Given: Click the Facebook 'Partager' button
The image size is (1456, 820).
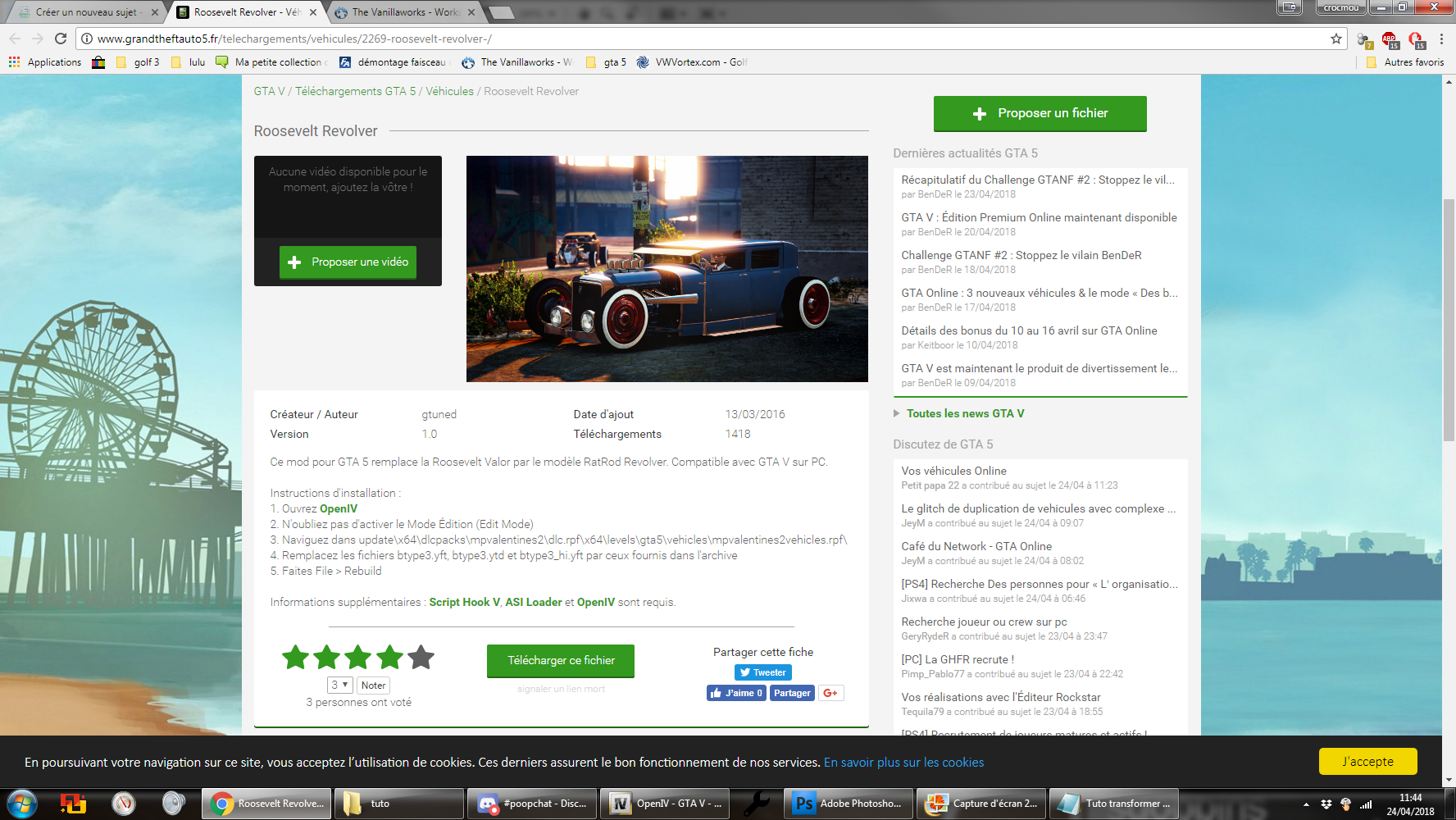Looking at the screenshot, I should (x=792, y=693).
